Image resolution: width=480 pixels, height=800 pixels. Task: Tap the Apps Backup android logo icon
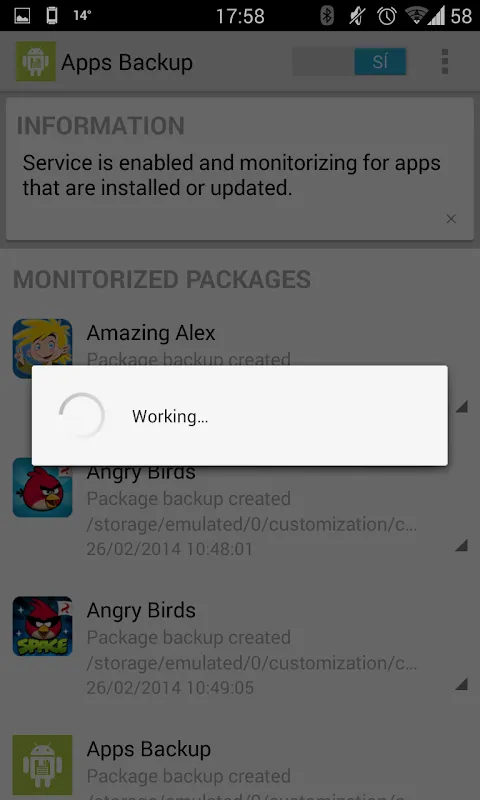tap(35, 62)
